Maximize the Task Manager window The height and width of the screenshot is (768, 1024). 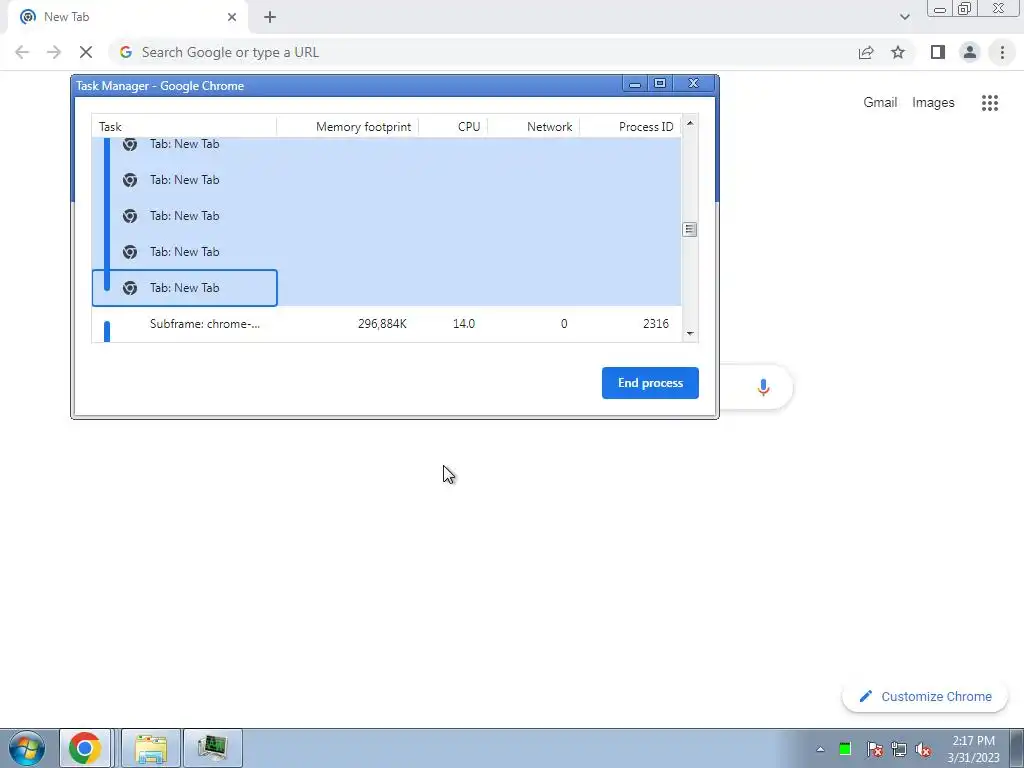[x=660, y=84]
